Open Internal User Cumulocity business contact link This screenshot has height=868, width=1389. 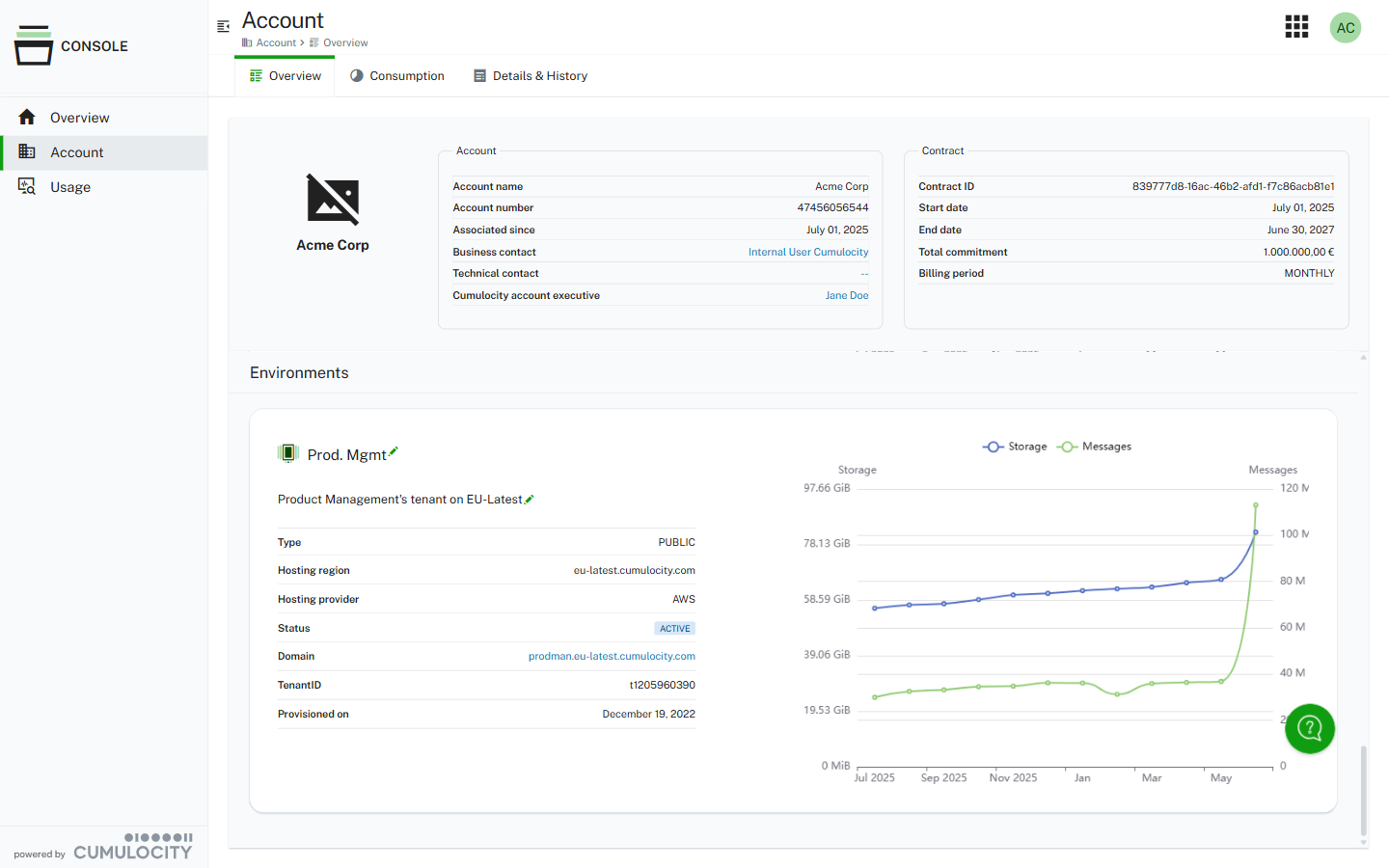(x=808, y=252)
